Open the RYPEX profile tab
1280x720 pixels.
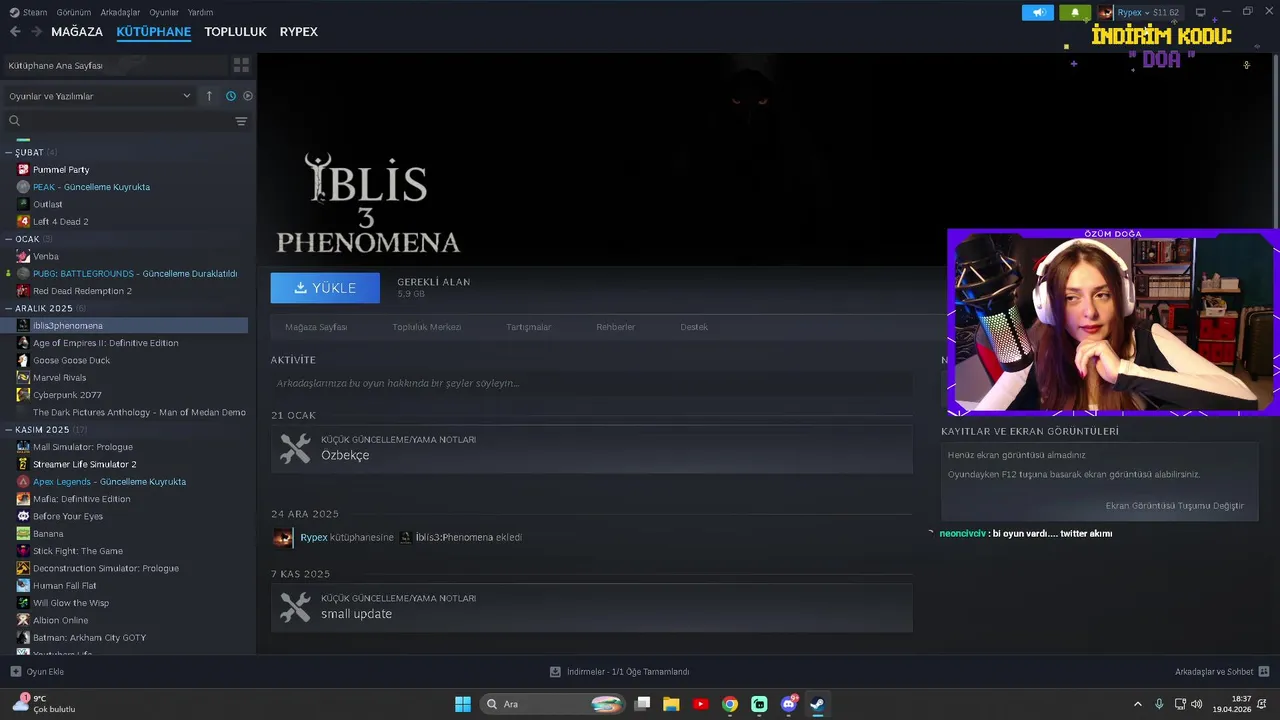(299, 32)
